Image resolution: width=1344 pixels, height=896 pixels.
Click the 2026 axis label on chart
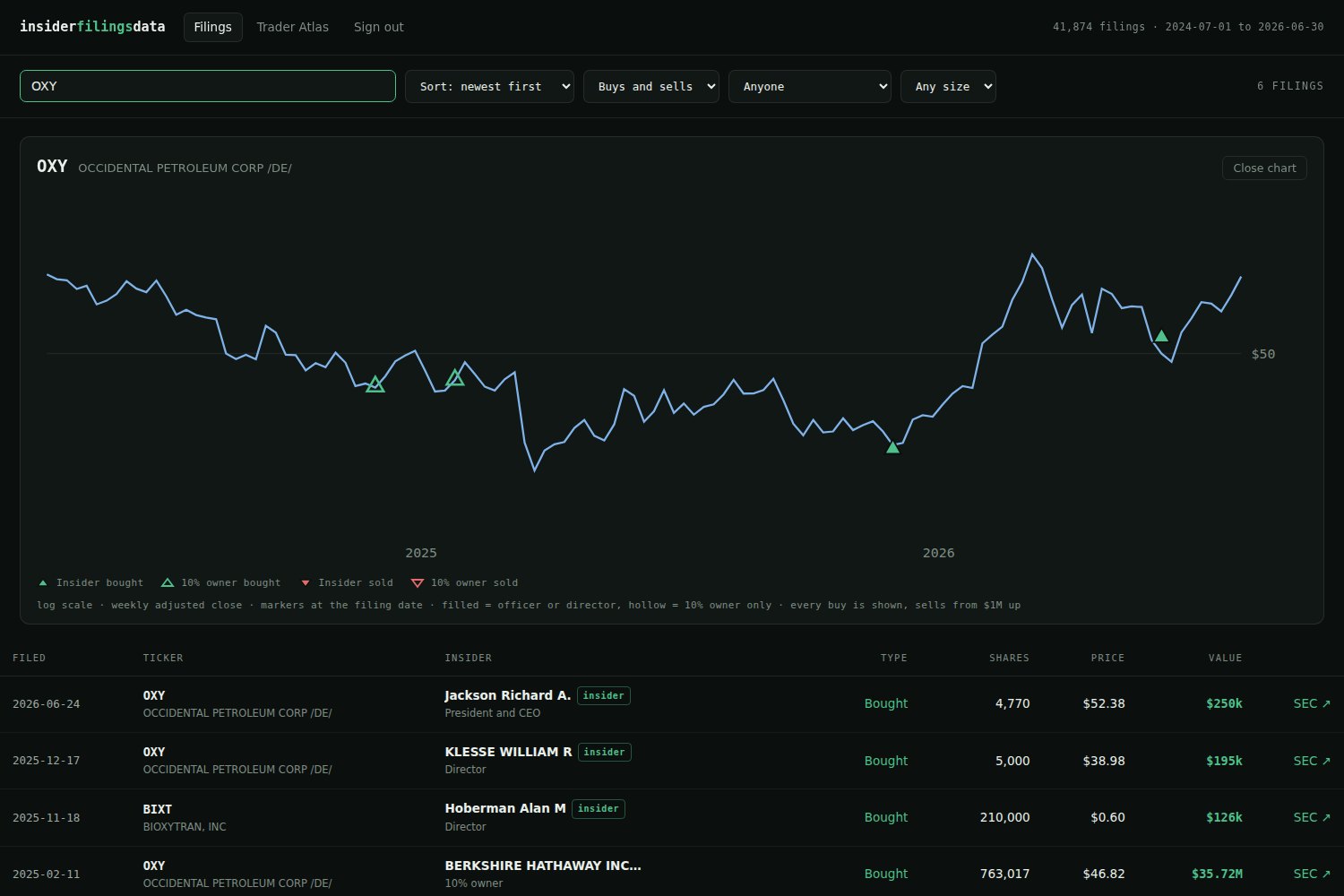tap(939, 553)
